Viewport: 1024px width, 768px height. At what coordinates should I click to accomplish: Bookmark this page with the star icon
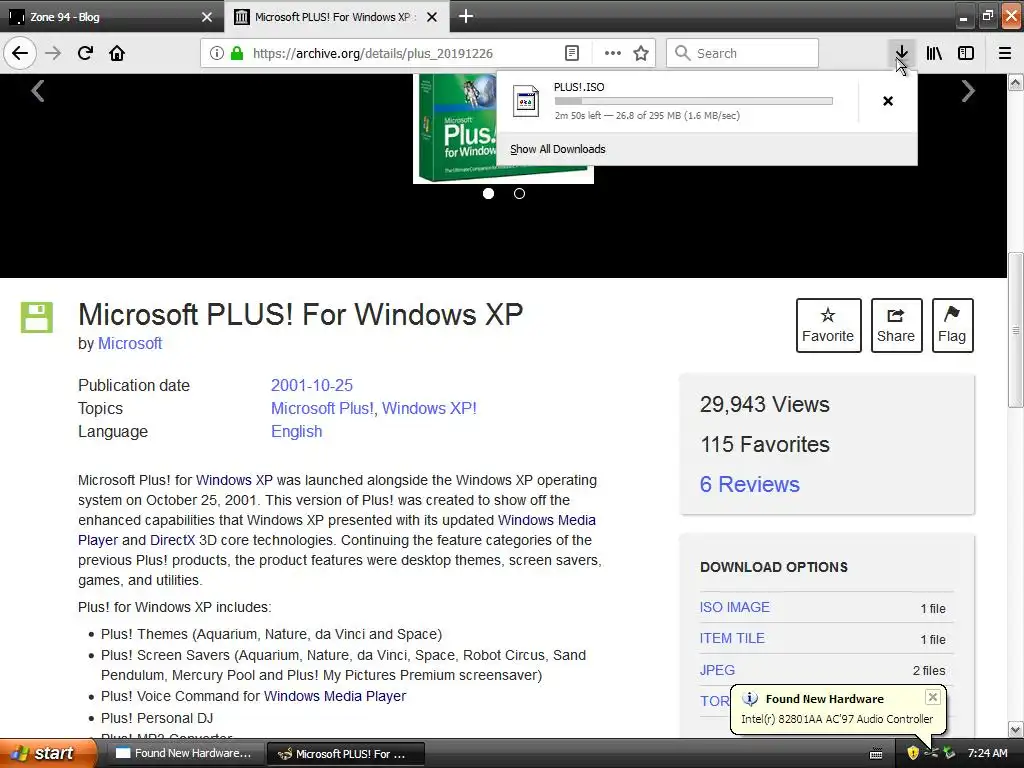641,53
